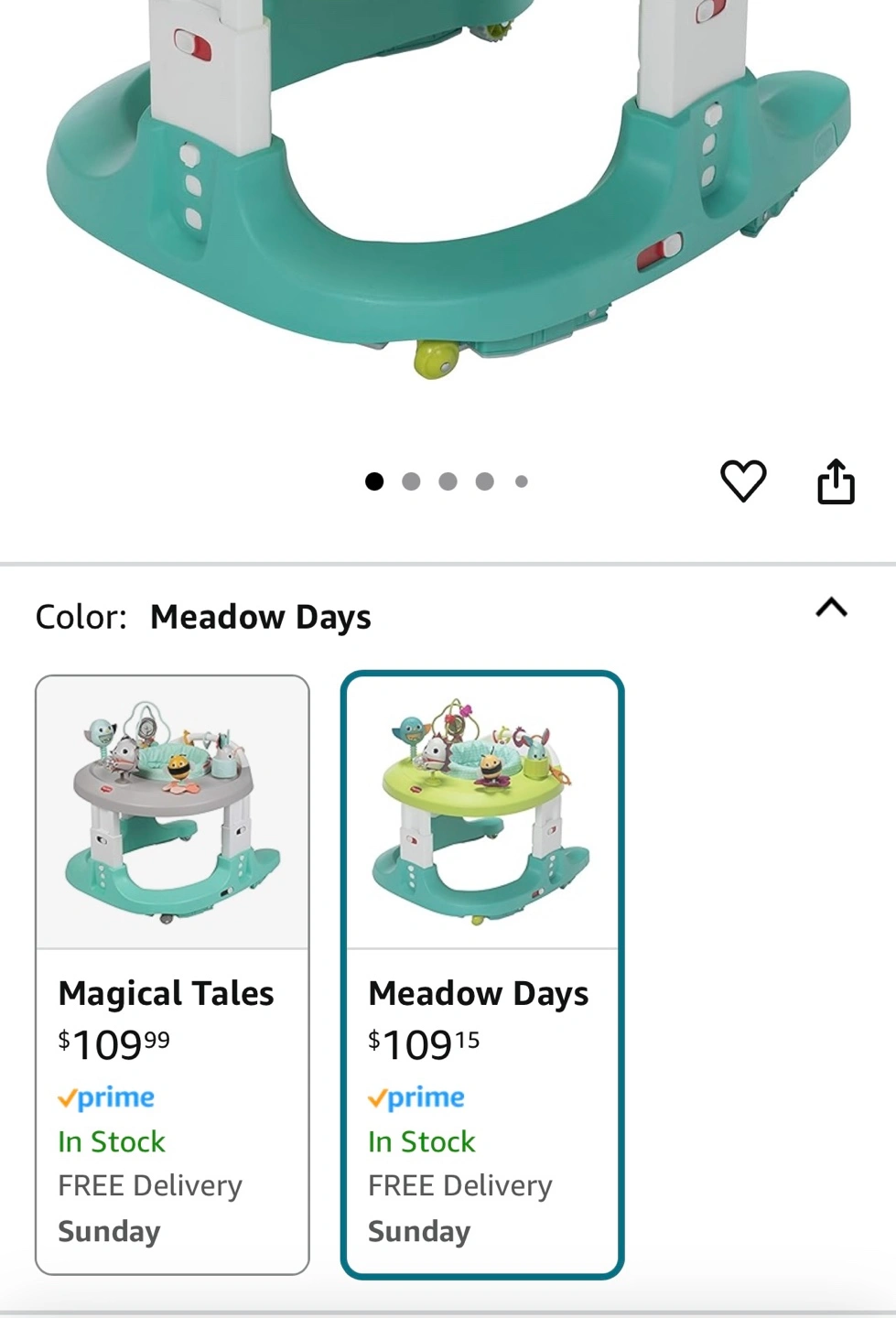Select the gray Magical Tales product thumbnail
This screenshot has width=896, height=1318.
point(172,813)
